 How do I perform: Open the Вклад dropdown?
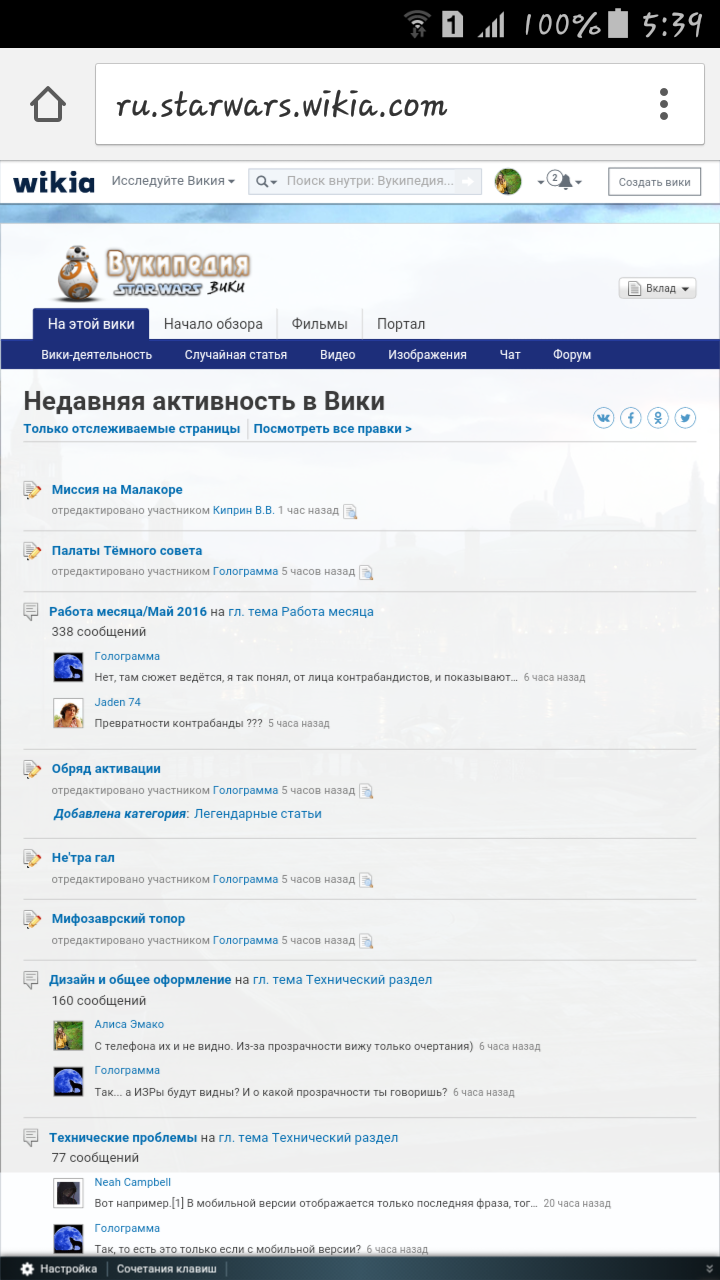(657, 289)
